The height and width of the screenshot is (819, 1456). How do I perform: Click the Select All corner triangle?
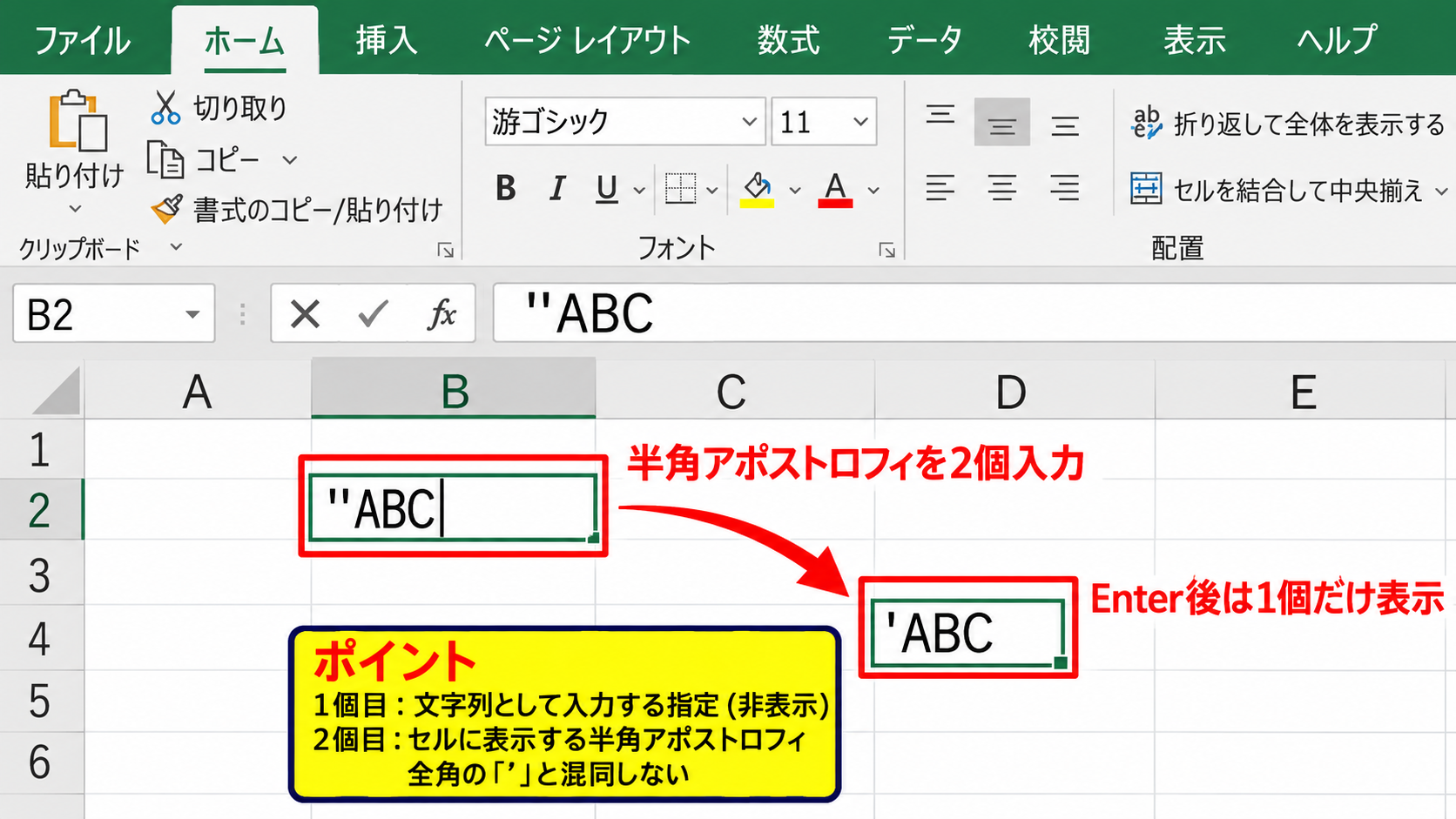point(57,390)
